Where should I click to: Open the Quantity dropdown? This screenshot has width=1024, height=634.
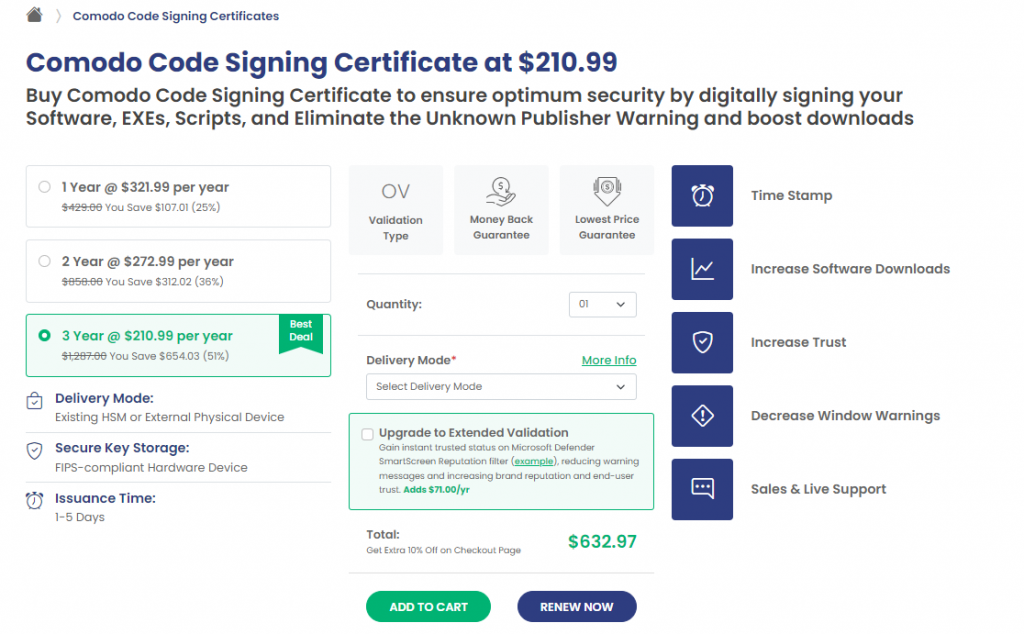602,304
